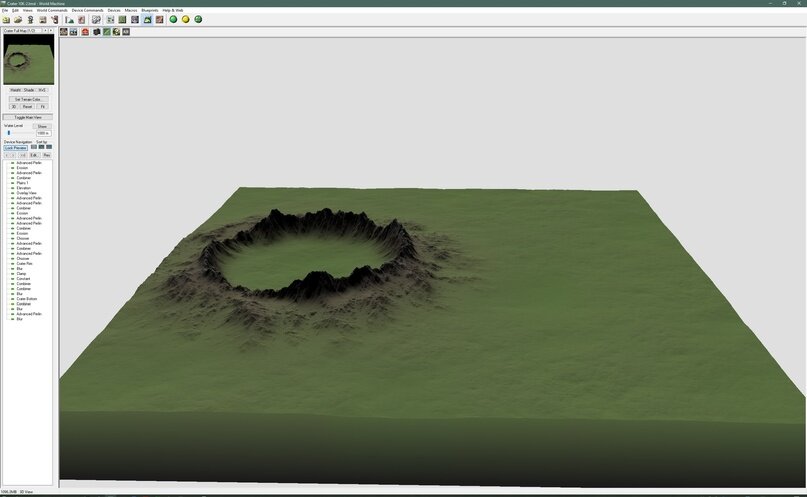This screenshot has height=497, width=807.
Task: Switch to Device workview icon
Action: (x=110, y=20)
